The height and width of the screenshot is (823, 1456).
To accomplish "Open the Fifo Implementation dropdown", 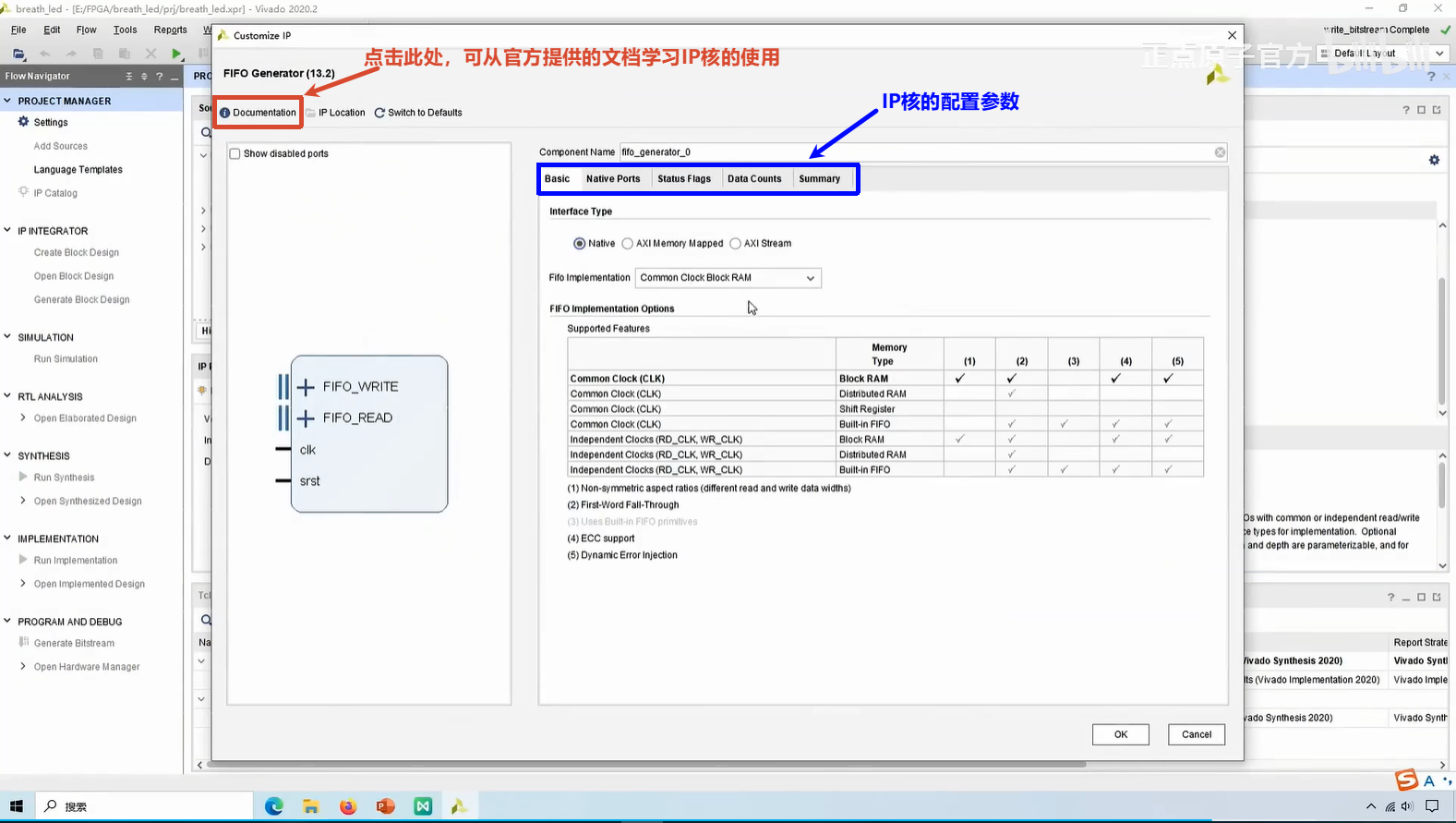I will point(728,278).
